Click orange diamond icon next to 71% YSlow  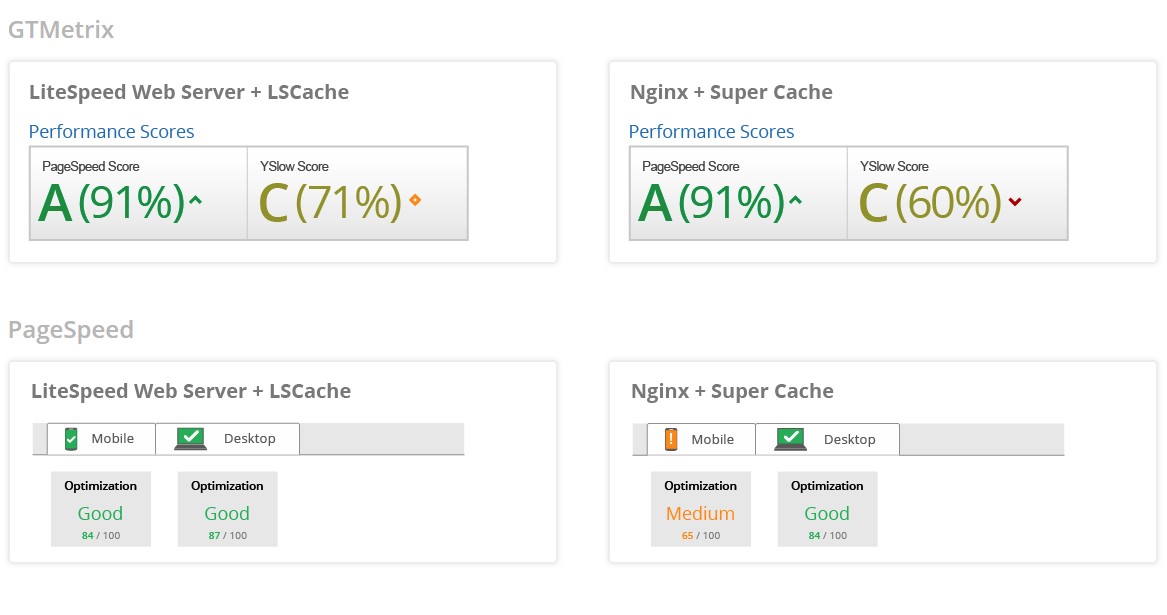tap(415, 200)
